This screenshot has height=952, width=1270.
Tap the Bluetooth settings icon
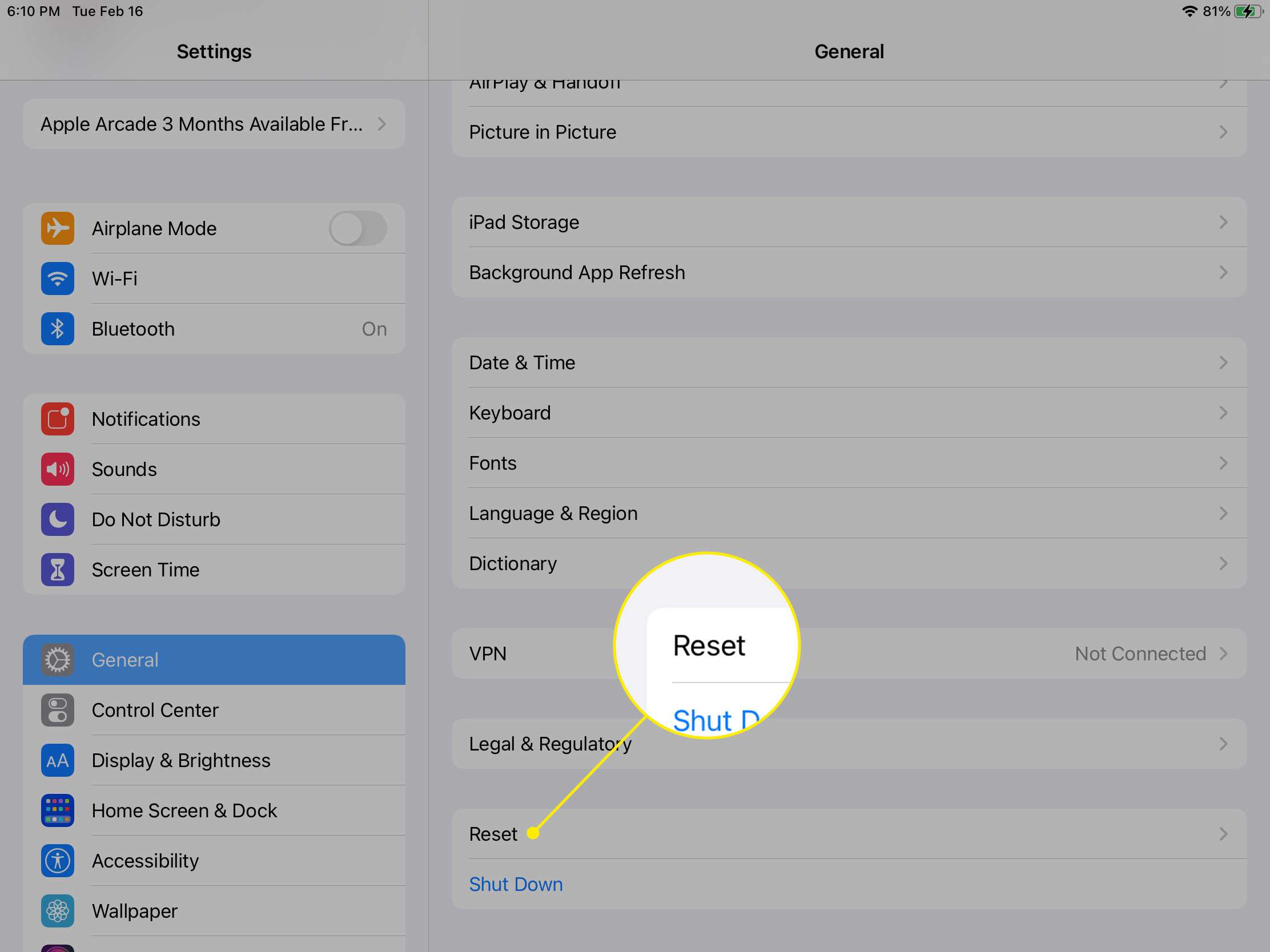pos(56,328)
